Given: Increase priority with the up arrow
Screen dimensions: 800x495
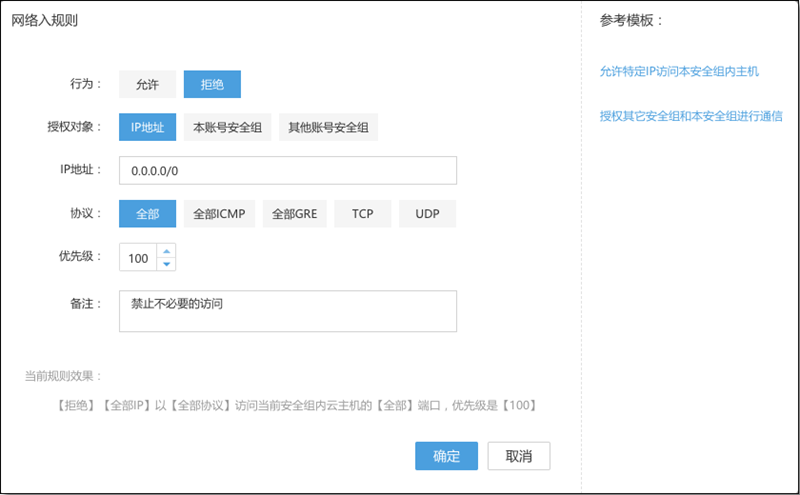Looking at the screenshot, I should pos(166,251).
